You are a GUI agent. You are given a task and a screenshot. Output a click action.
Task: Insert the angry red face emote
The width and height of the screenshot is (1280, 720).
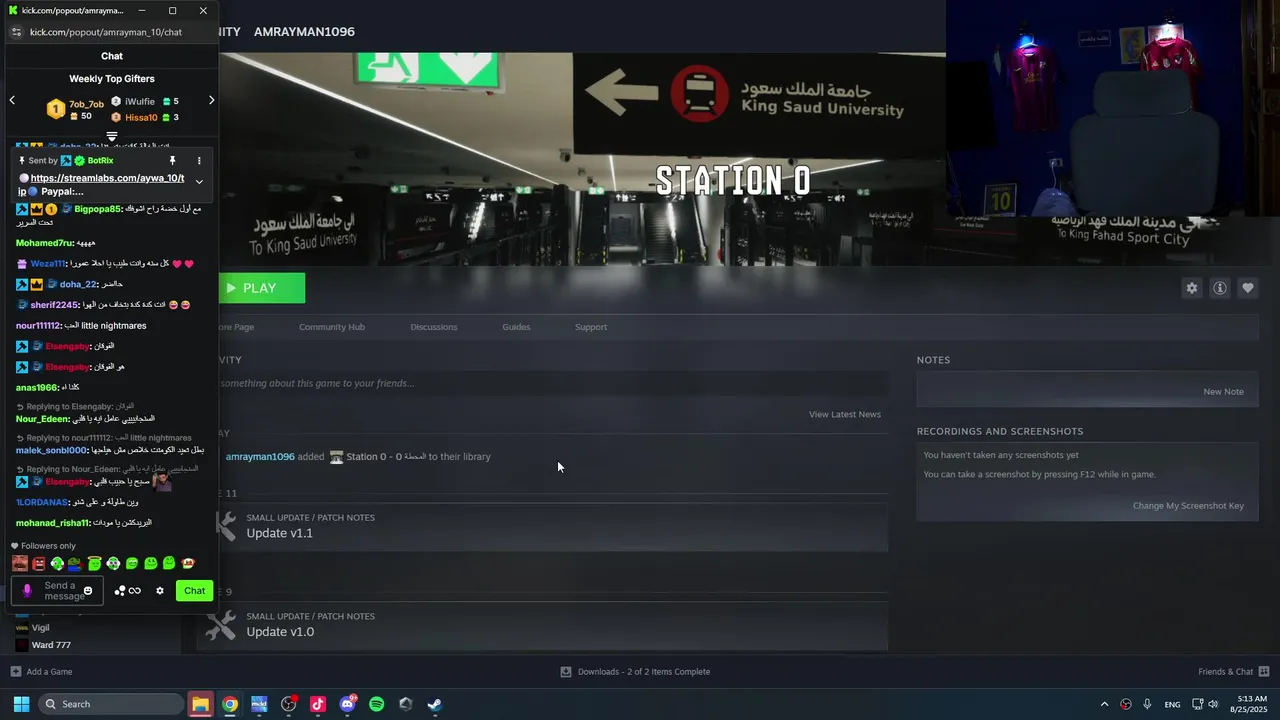[x=38, y=564]
